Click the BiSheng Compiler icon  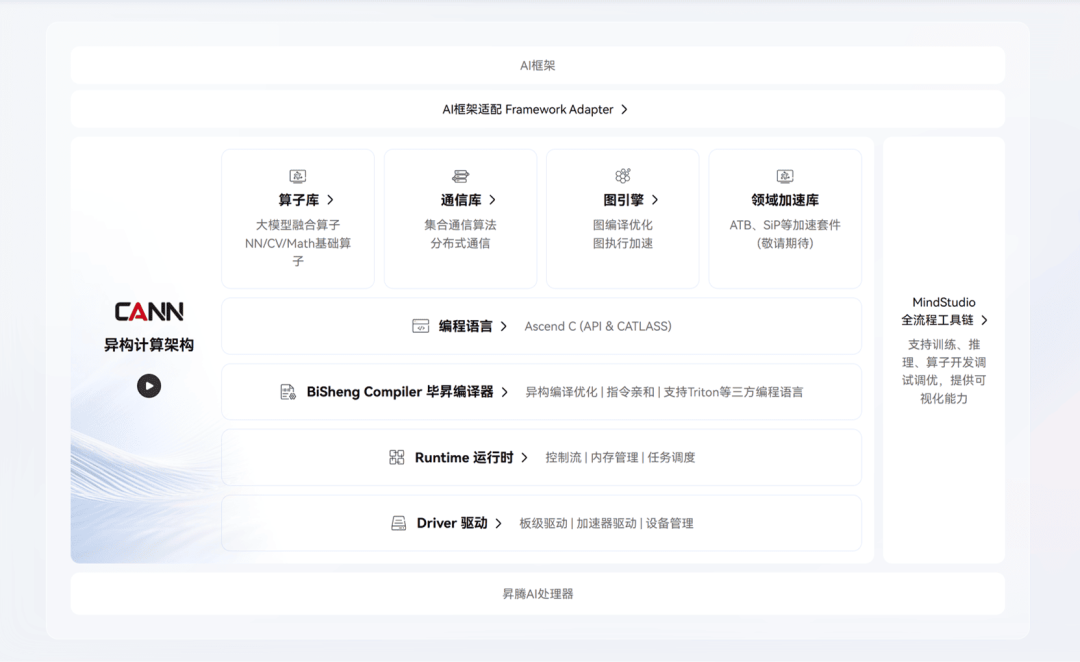point(288,392)
